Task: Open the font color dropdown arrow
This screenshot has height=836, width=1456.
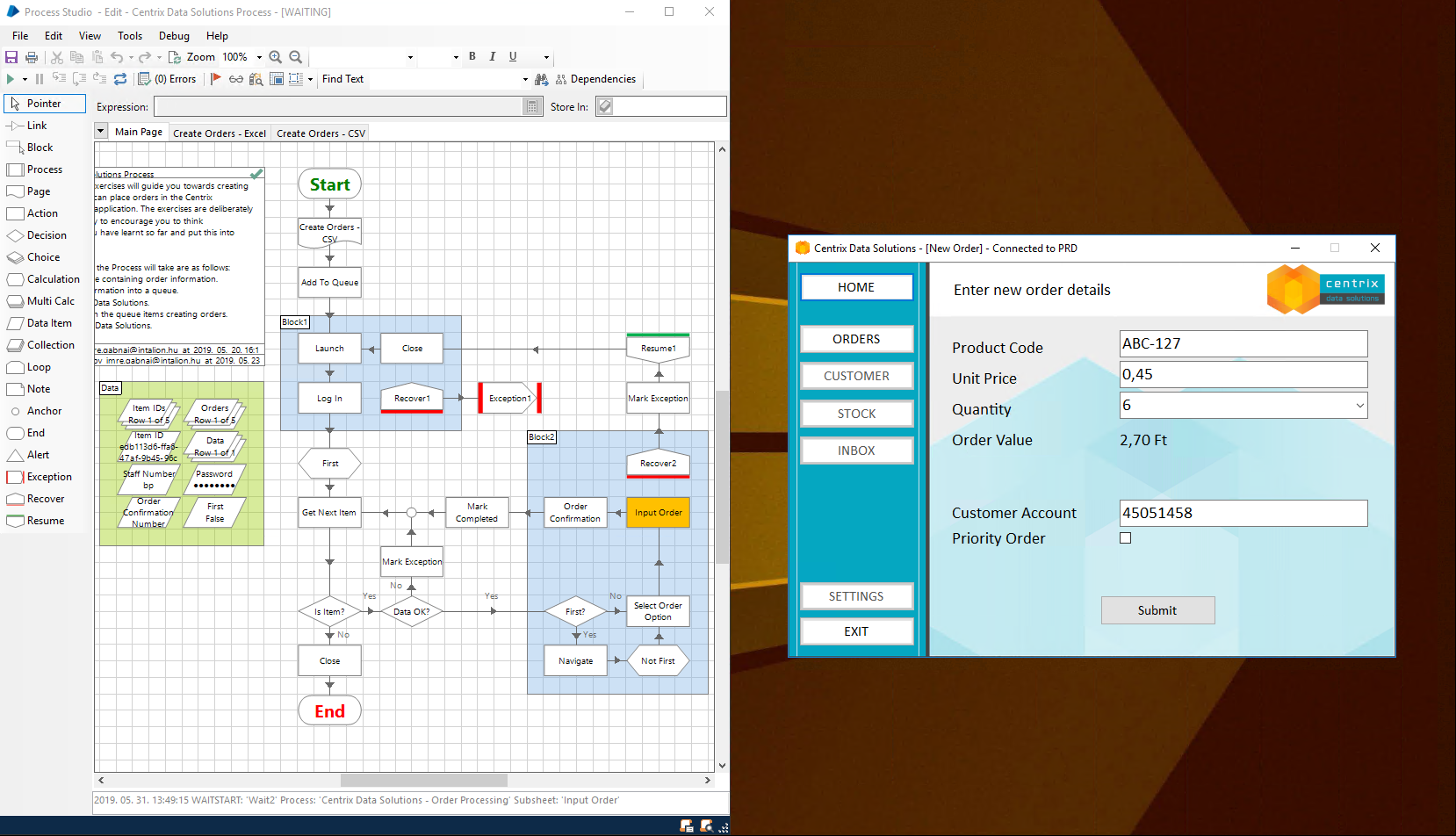Action: click(546, 57)
